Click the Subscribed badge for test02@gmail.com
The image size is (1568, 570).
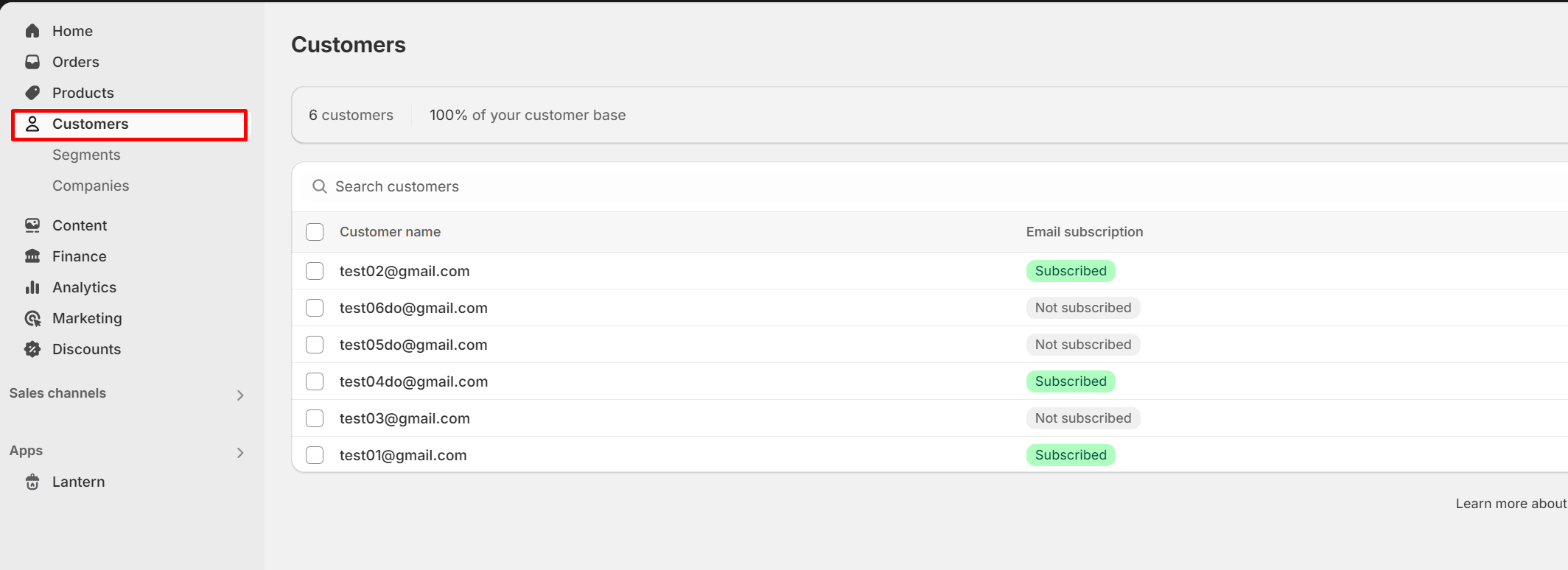(1071, 271)
